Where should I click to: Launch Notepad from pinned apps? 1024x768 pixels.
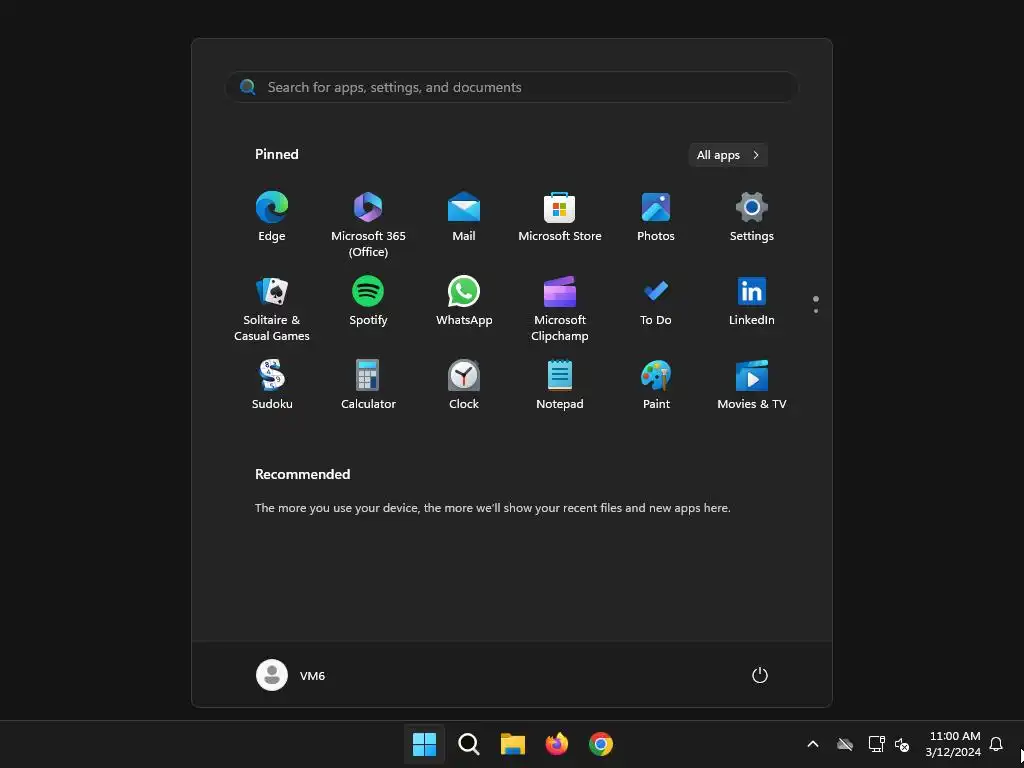tap(560, 385)
